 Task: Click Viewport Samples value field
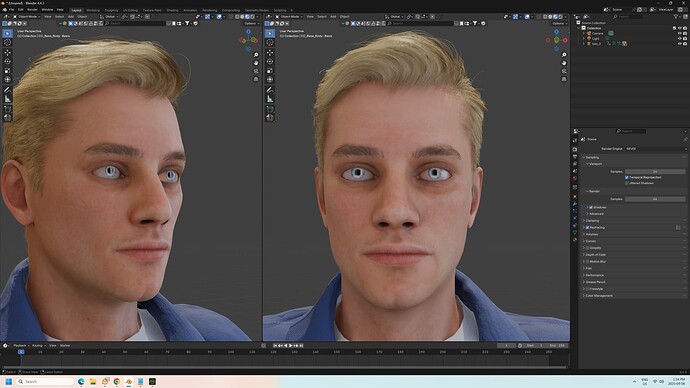point(655,172)
